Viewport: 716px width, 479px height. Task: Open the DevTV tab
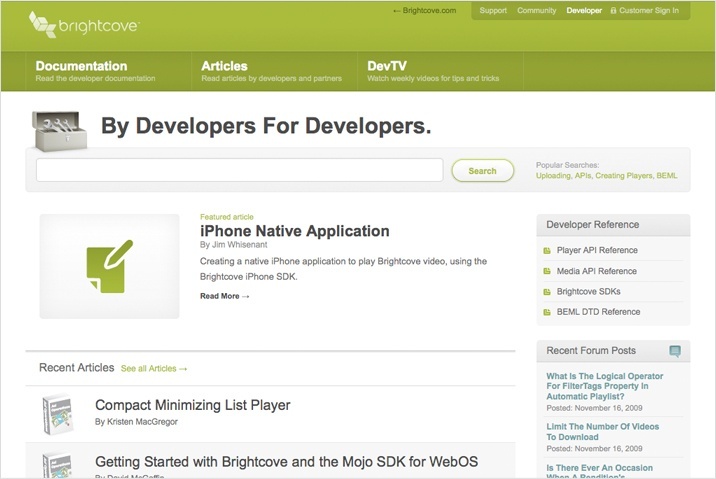[x=440, y=71]
